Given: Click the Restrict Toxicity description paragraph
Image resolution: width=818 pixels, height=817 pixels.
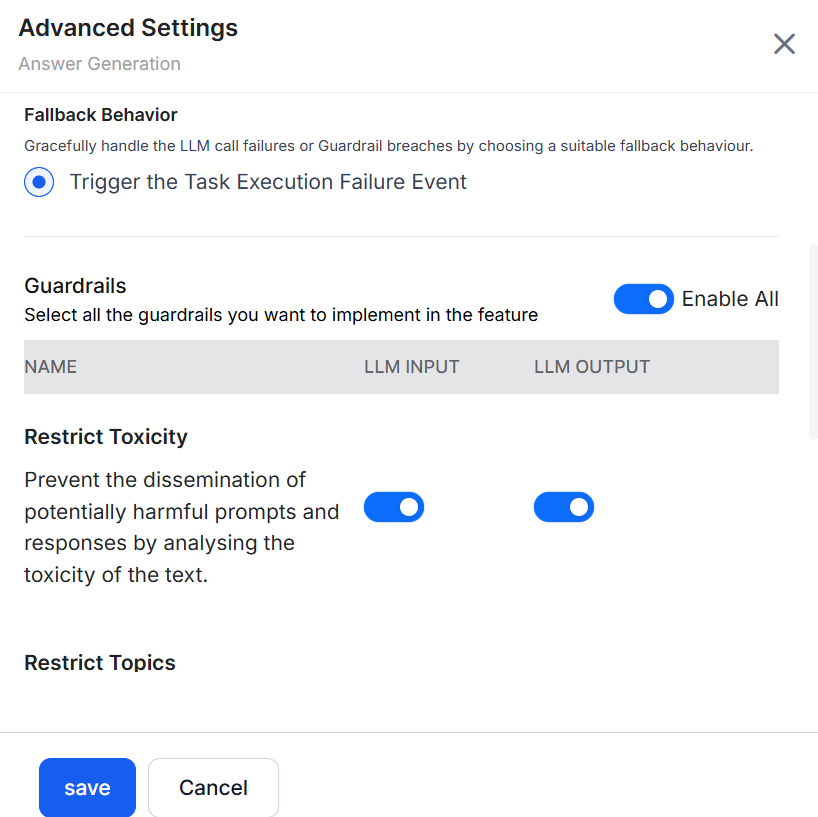Looking at the screenshot, I should pos(181,527).
